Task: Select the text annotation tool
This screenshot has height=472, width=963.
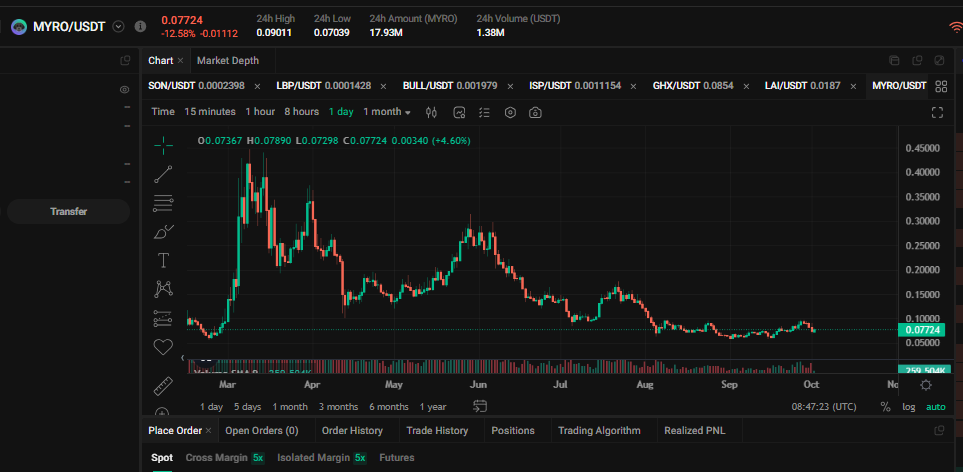Action: point(163,260)
